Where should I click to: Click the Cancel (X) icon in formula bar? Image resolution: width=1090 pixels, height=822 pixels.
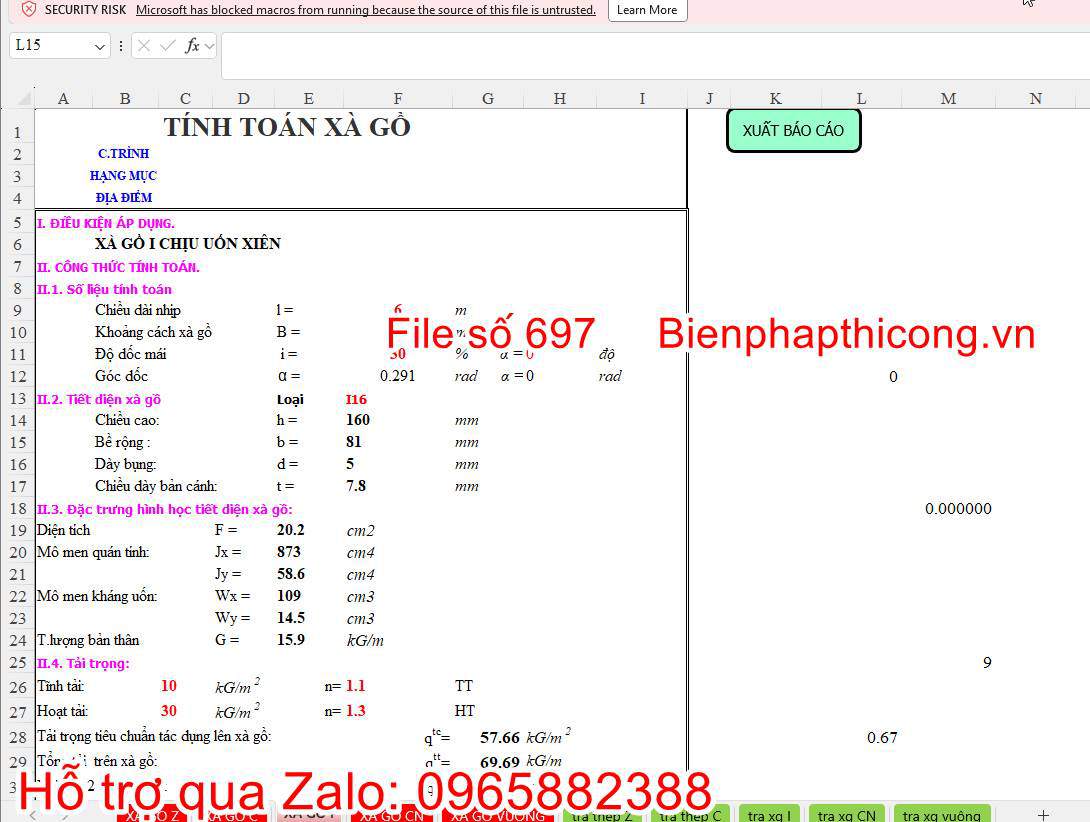(144, 46)
